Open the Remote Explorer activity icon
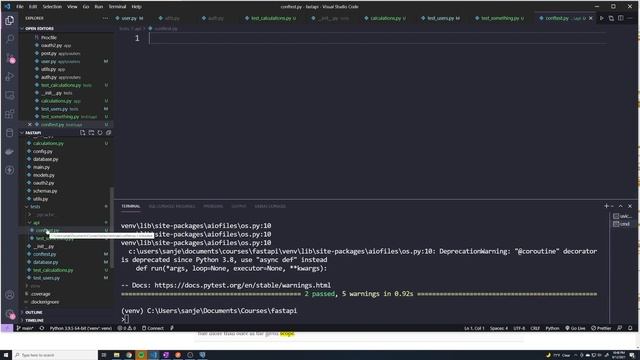Viewport: 640px width, 360px height. tap(9, 95)
